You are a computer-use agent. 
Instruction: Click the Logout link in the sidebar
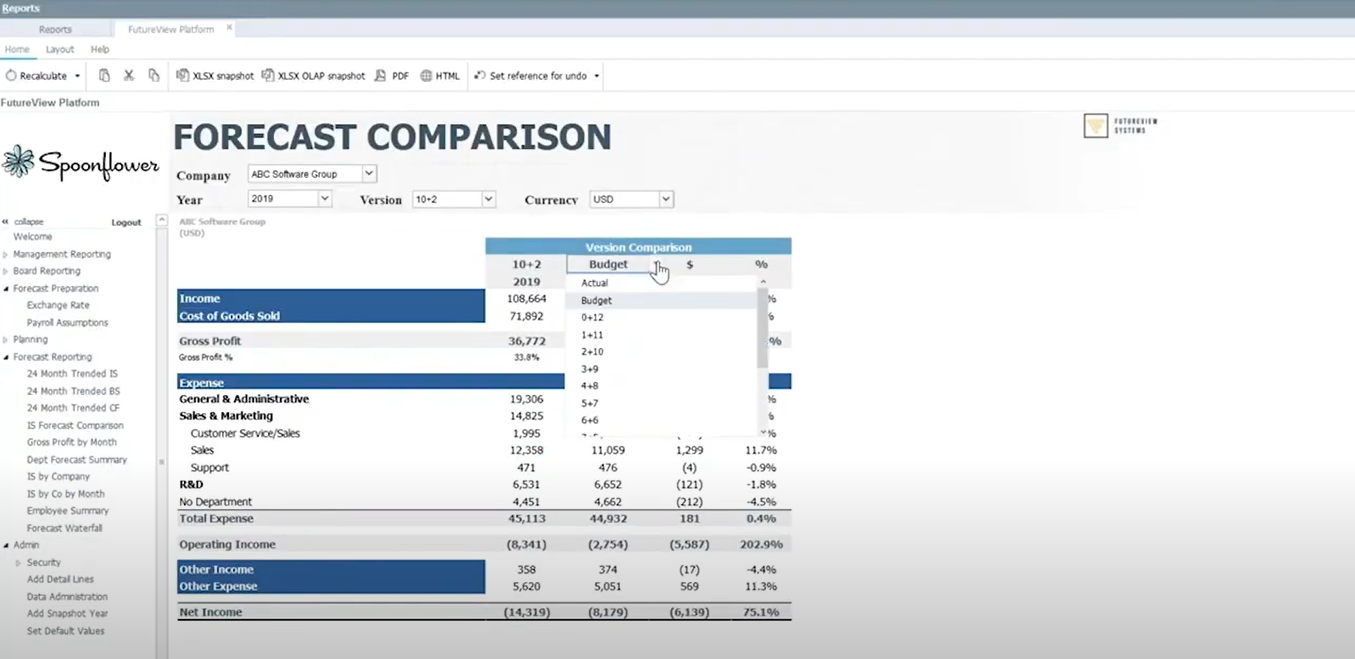coord(125,221)
